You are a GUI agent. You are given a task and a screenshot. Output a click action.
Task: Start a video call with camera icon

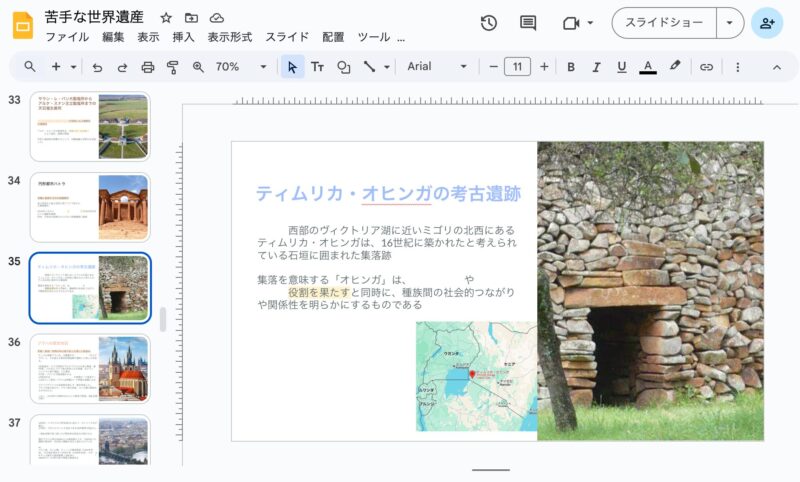click(571, 23)
